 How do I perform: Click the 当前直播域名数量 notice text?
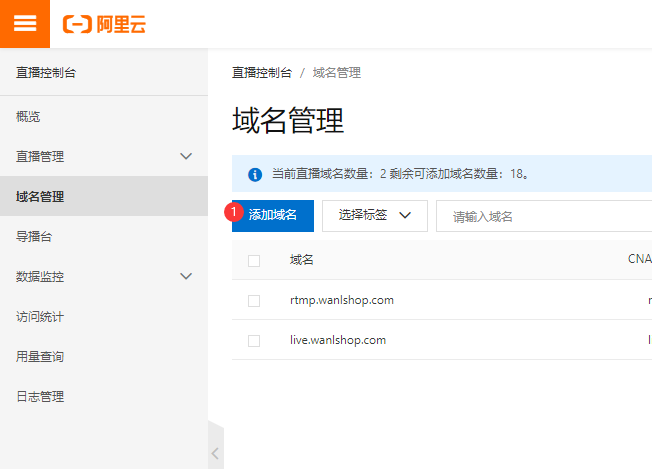point(400,173)
